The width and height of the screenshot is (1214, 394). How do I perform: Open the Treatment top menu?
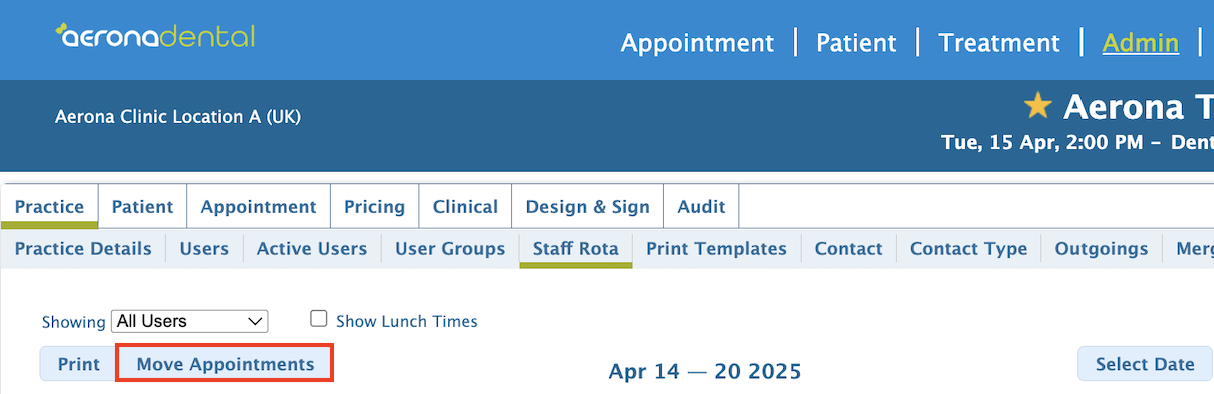click(x=998, y=43)
